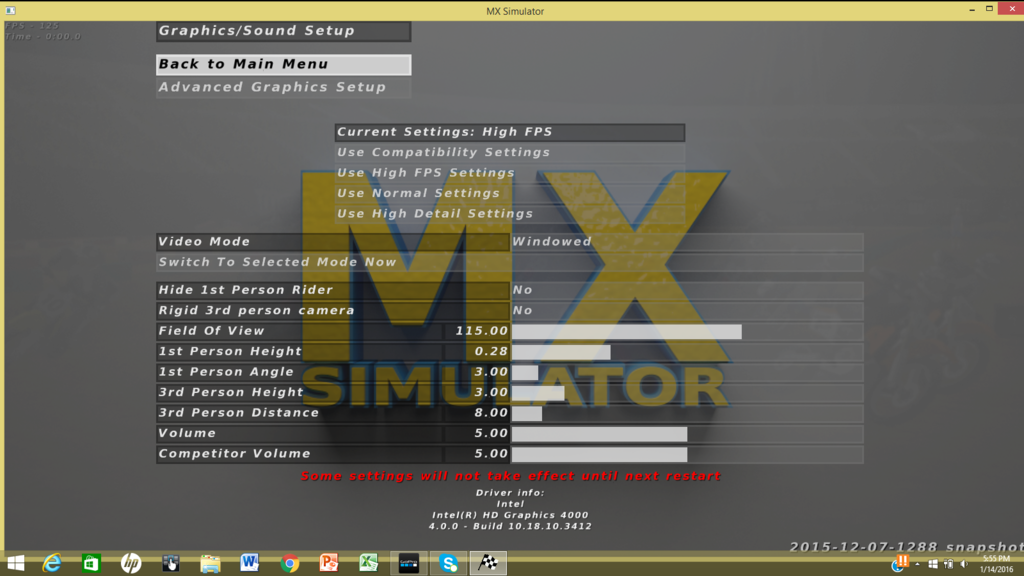
Task: Open Internet Explorer from the taskbar
Action: (x=52, y=563)
